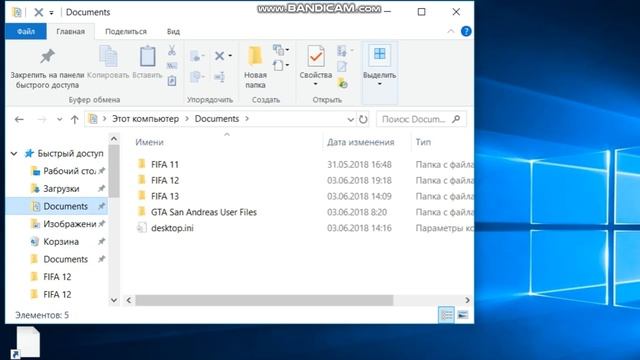Select the Главная ribbon tab
640x360 pixels.
[71, 31]
